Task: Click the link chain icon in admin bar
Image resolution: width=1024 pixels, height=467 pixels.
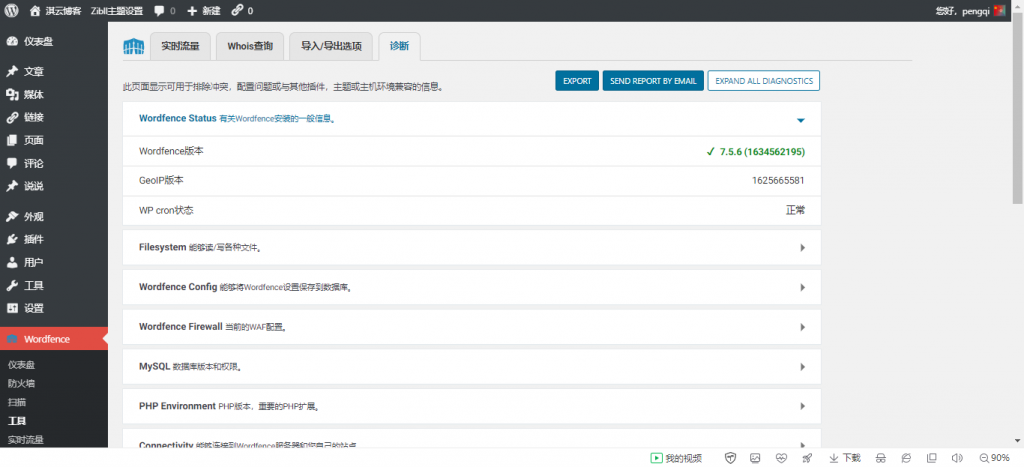Action: click(238, 10)
